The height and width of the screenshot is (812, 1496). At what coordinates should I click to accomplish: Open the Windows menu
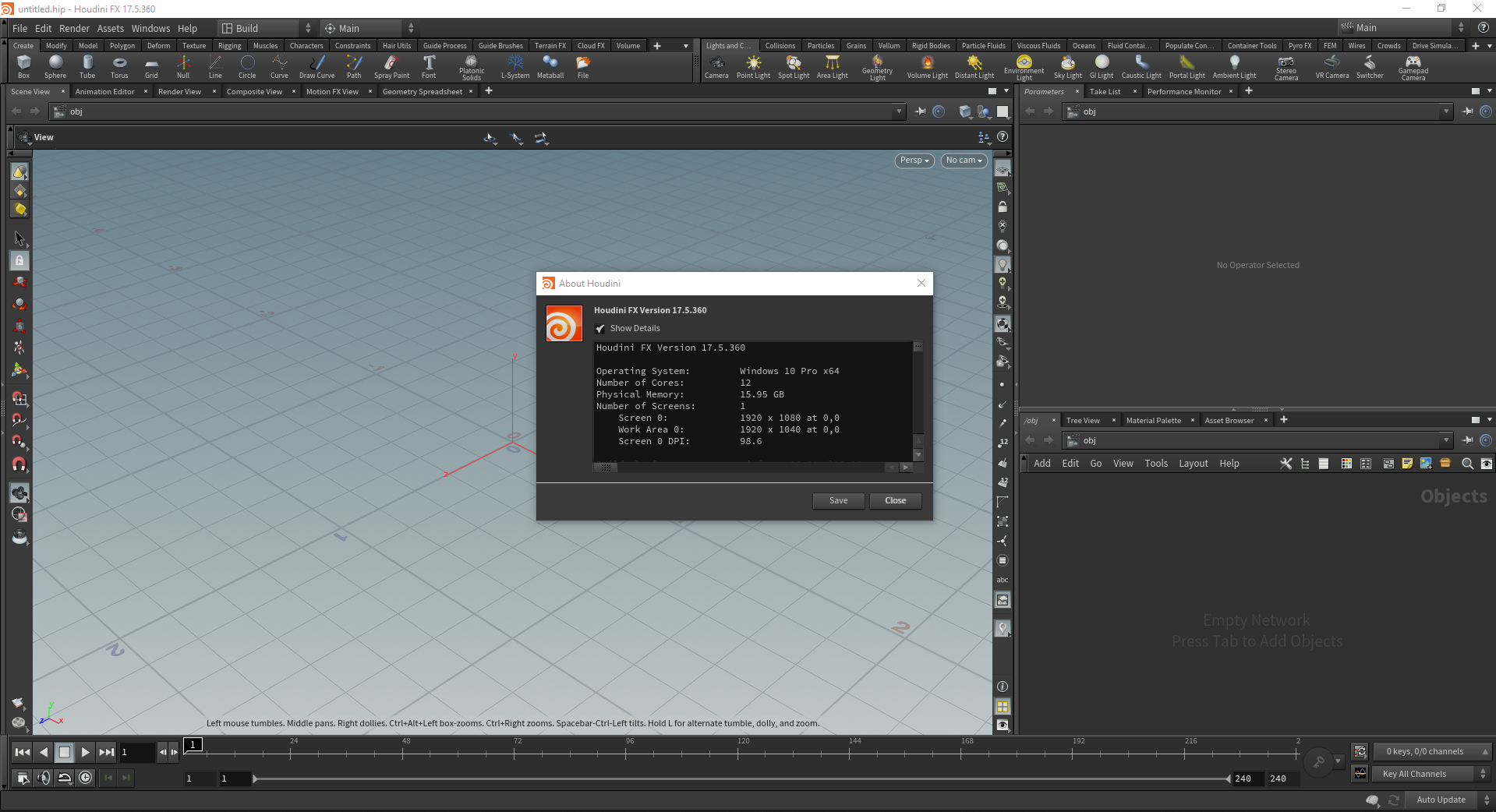point(150,28)
